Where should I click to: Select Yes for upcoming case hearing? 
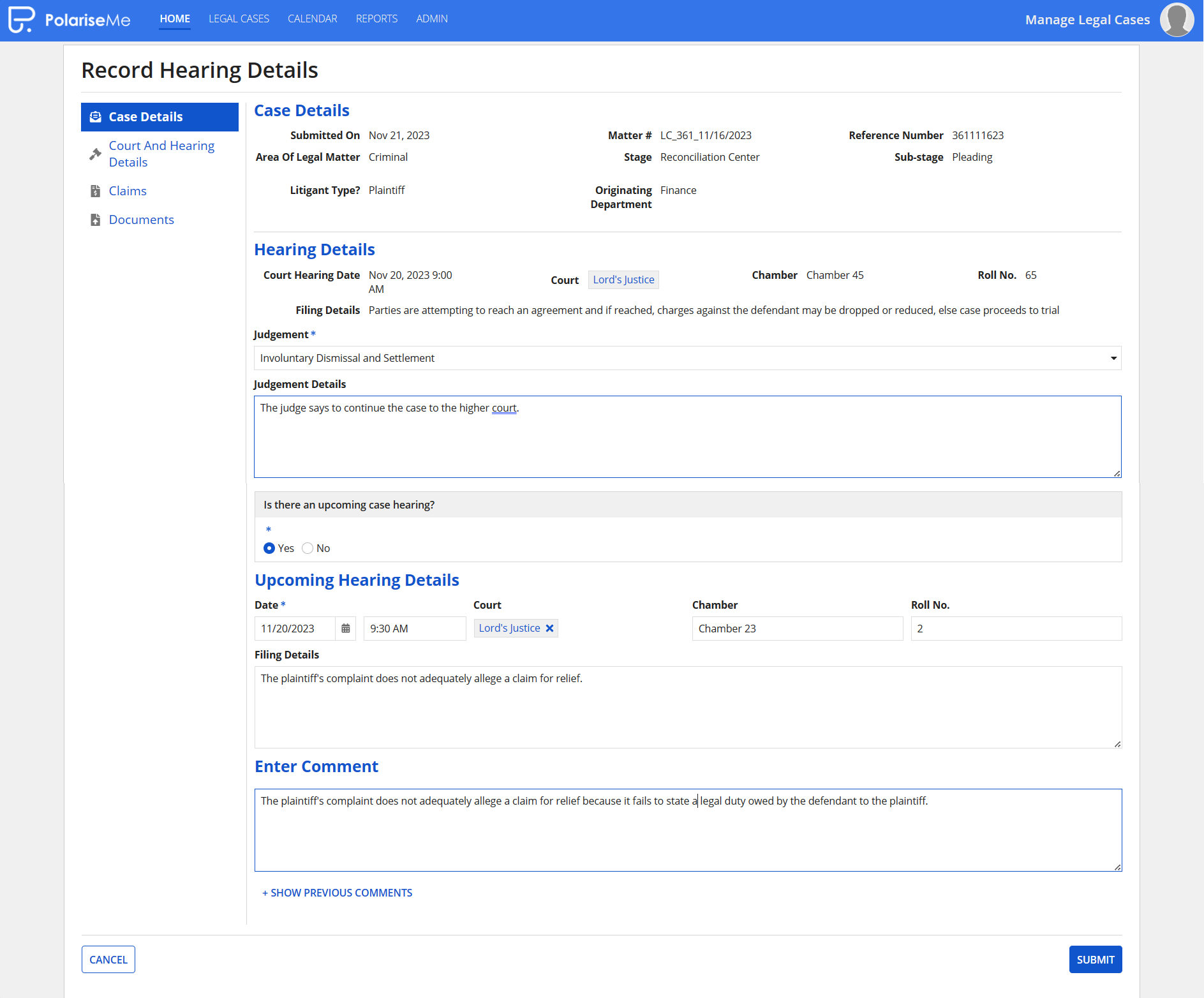(269, 548)
